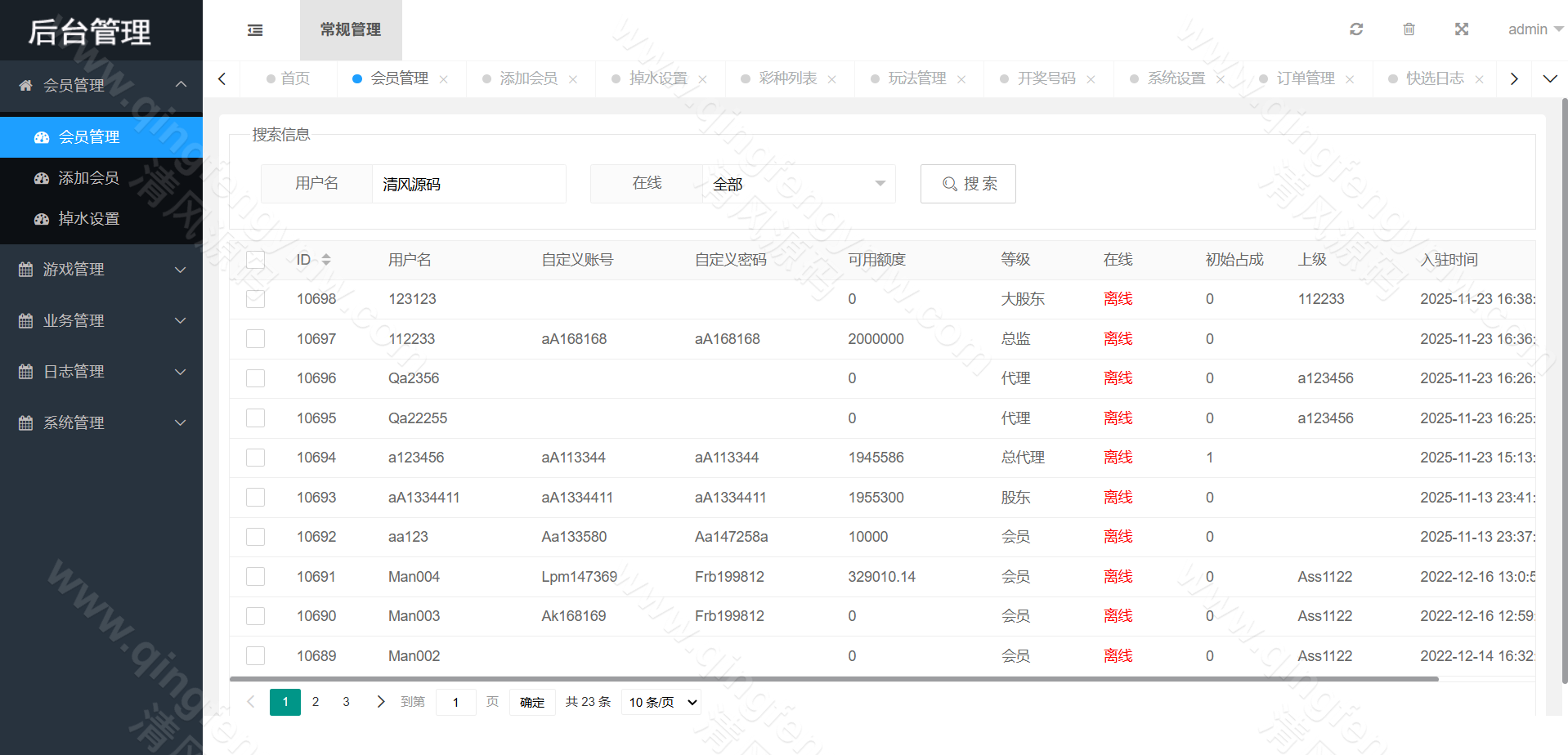
Task: Open the admin account dropdown
Action: (x=1534, y=29)
